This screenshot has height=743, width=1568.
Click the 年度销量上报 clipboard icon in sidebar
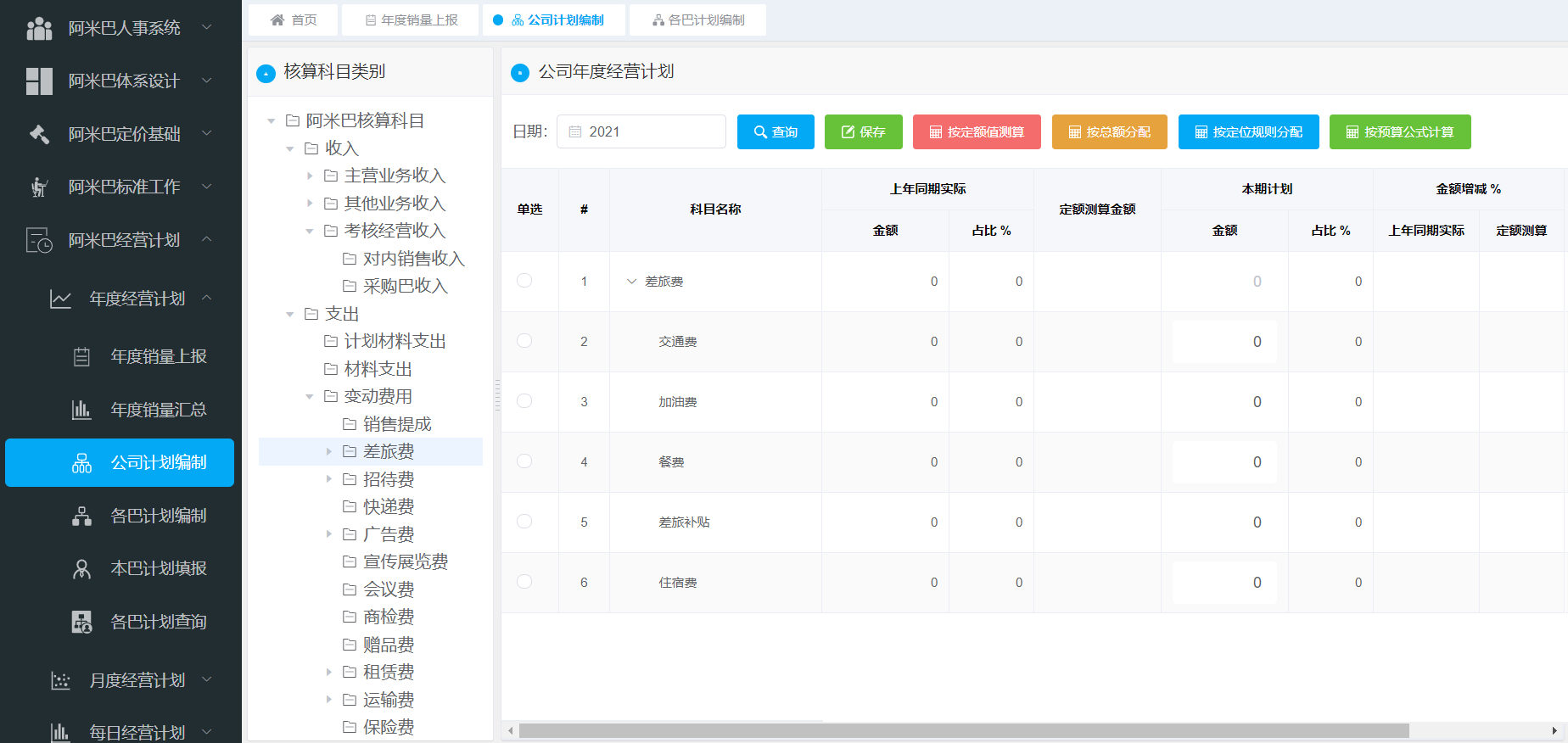(x=81, y=356)
